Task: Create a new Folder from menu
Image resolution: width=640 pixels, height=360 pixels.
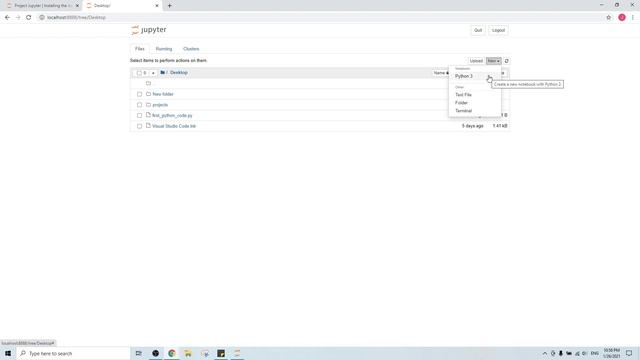Action: (x=461, y=103)
